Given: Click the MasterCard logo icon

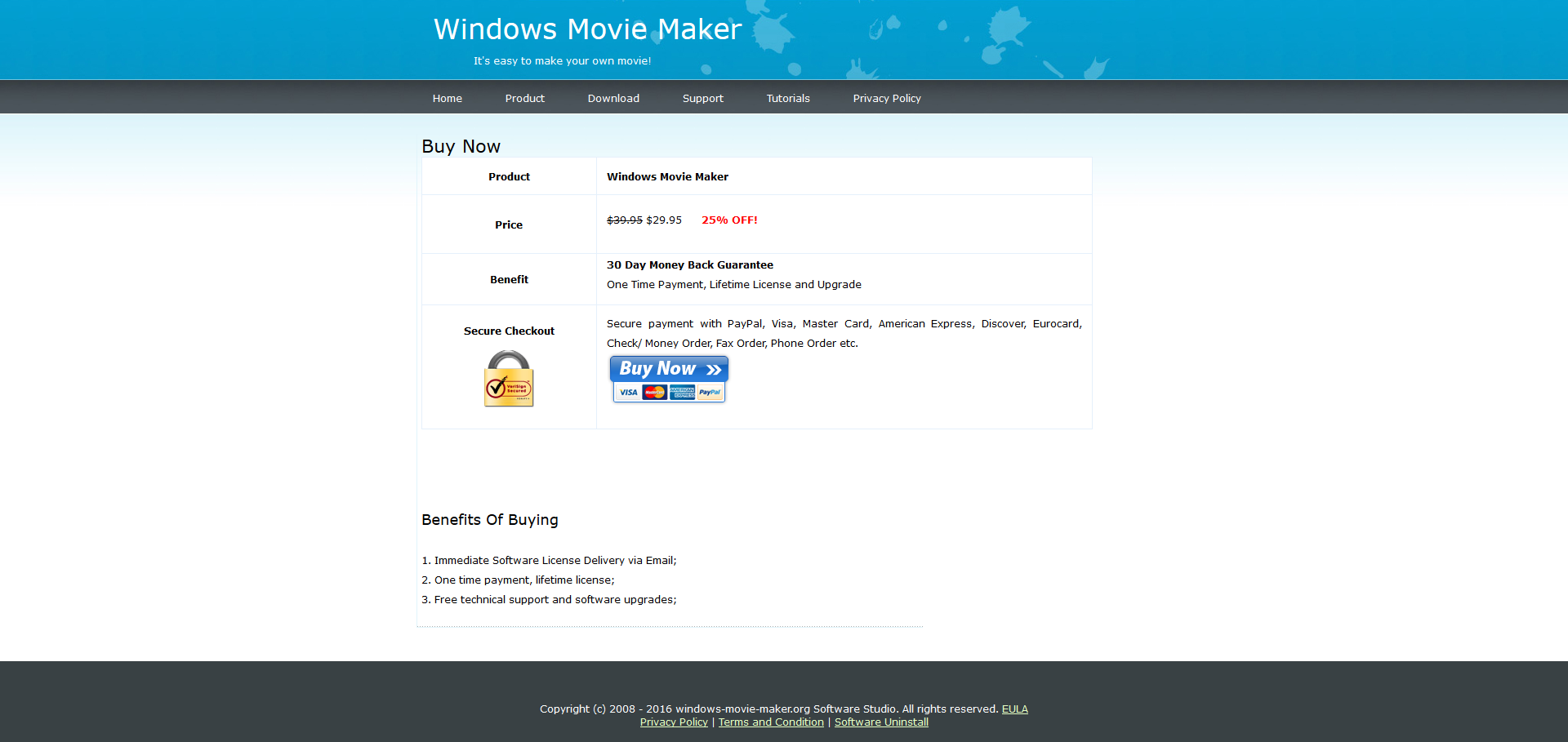Looking at the screenshot, I should (654, 393).
